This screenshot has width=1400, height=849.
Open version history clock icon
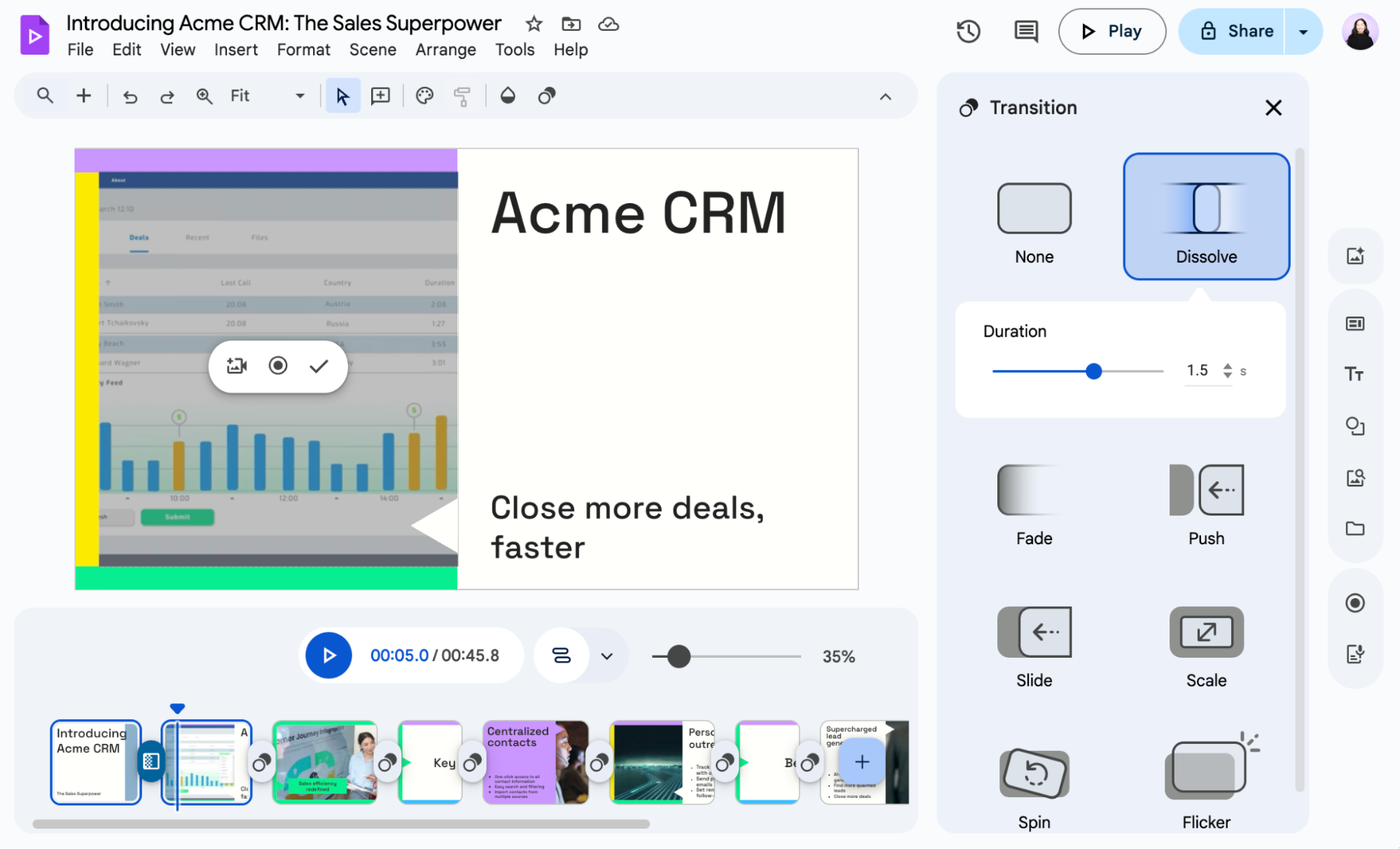(968, 31)
